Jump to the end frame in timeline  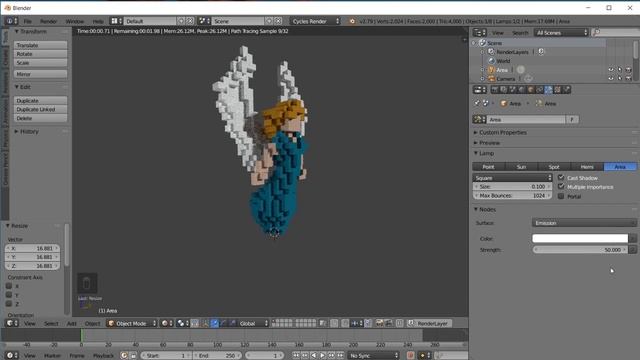click(x=340, y=356)
